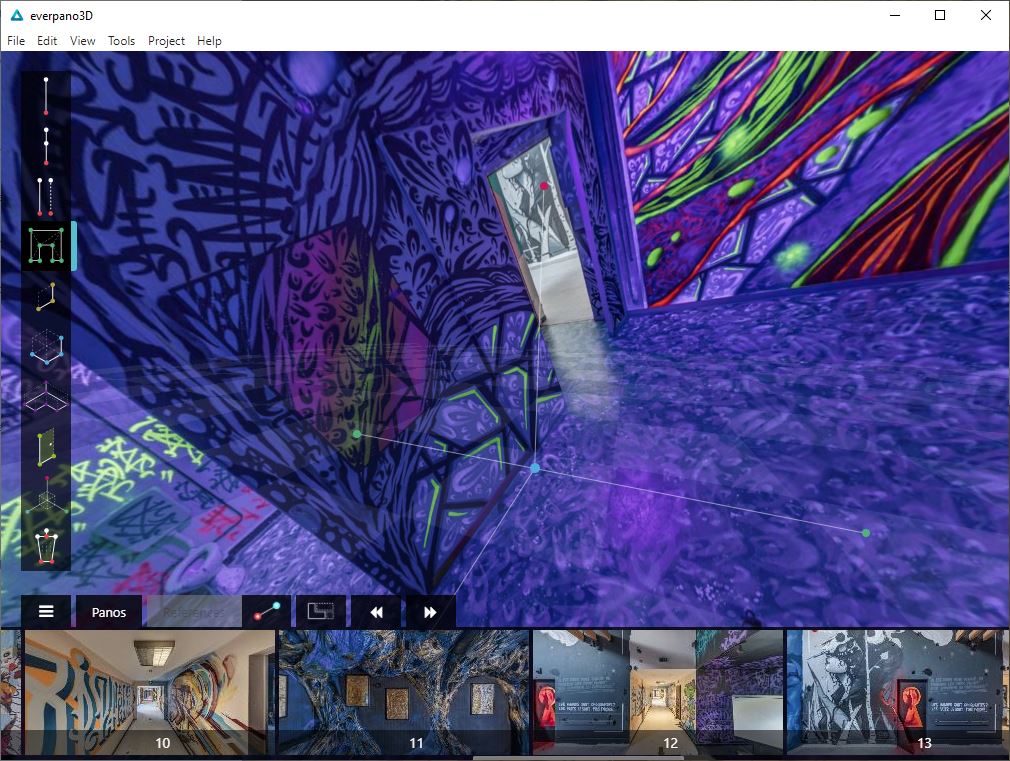This screenshot has height=761, width=1010.
Task: Select the green door plane tool
Action: [46, 446]
